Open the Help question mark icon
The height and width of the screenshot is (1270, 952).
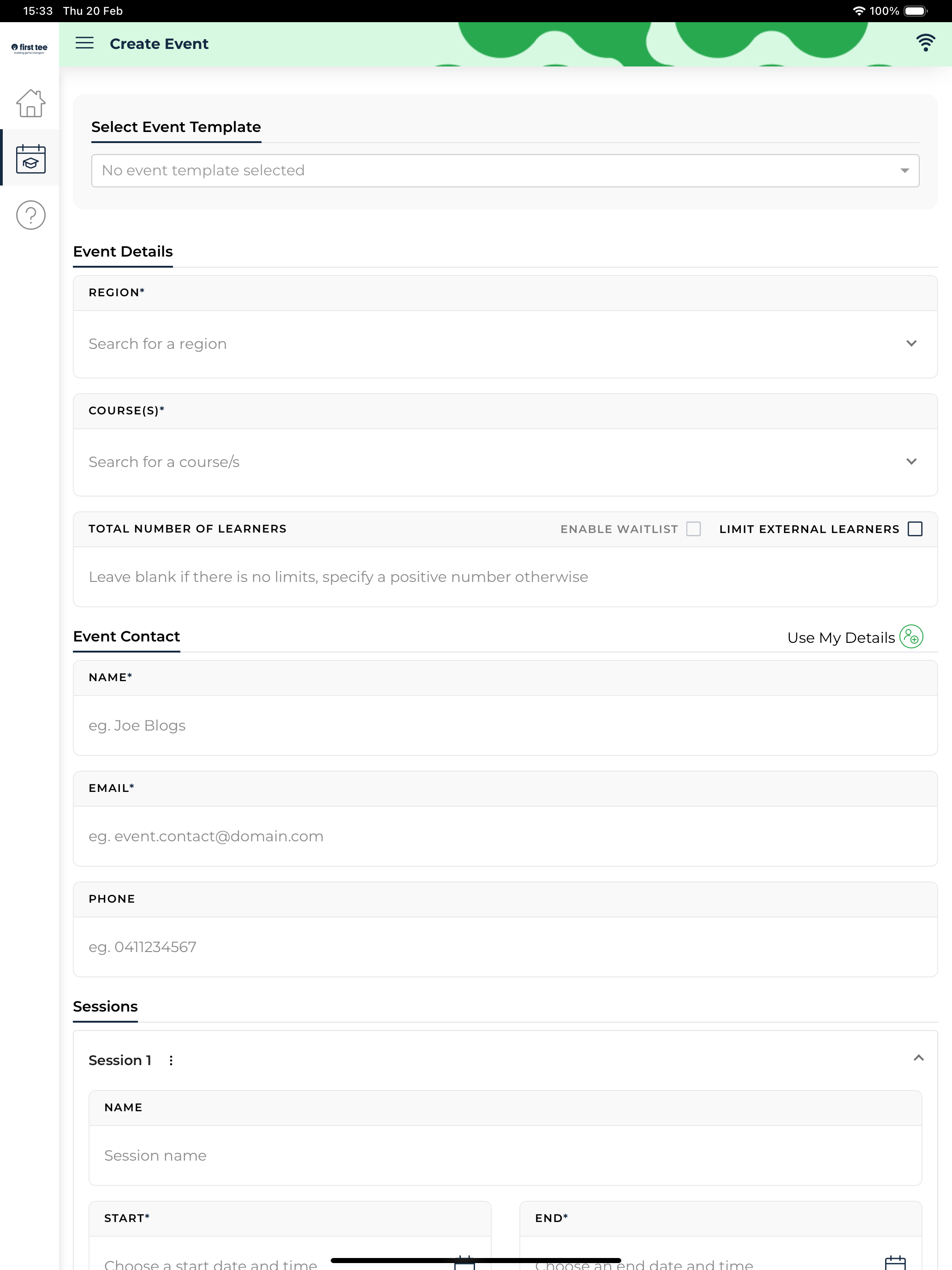pyautogui.click(x=30, y=216)
